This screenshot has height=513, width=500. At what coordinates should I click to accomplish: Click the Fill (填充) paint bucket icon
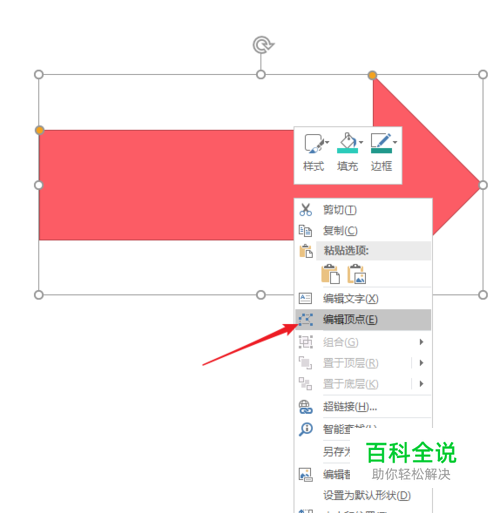(347, 140)
